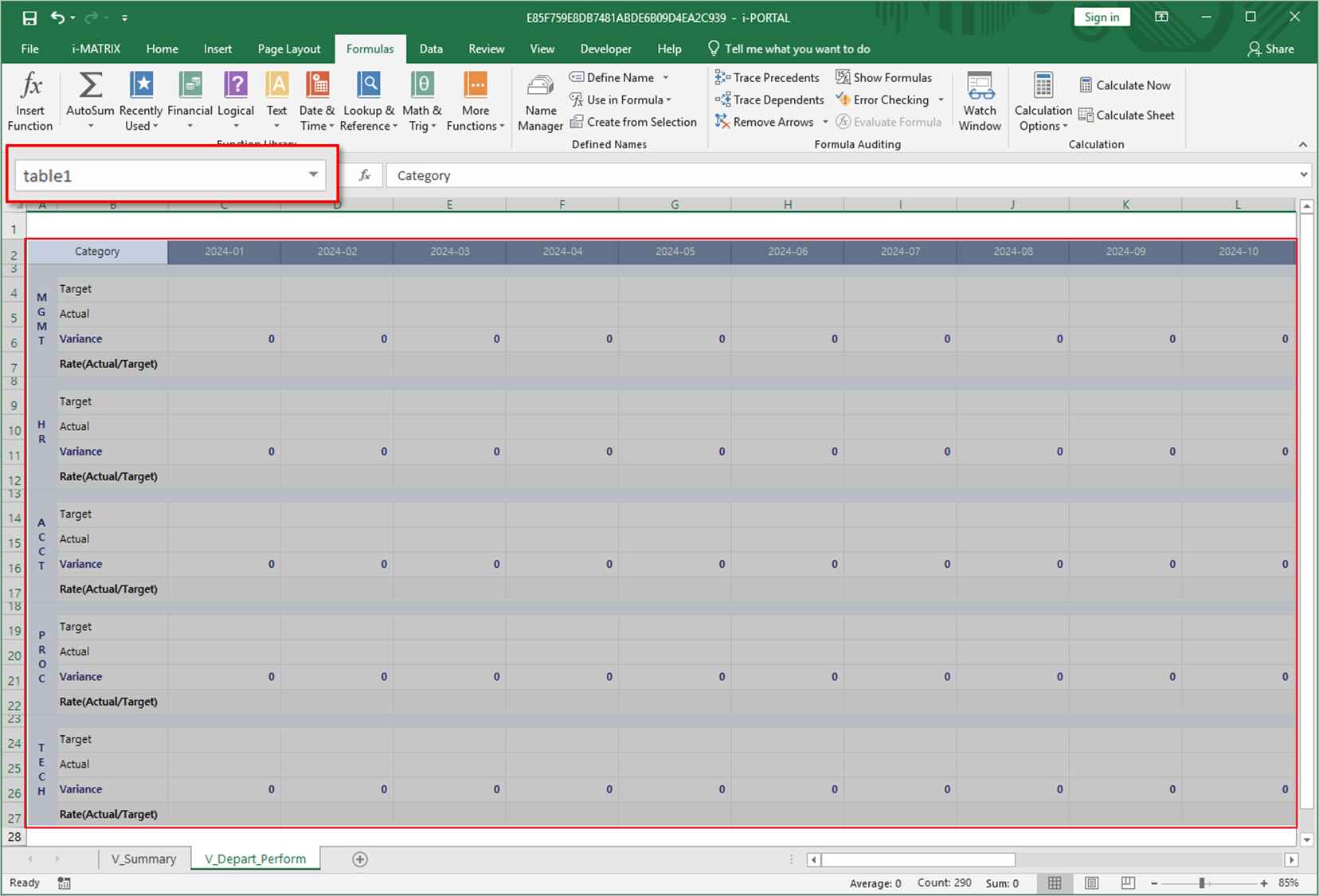Viewport: 1319px width, 896px height.
Task: Click Calculate Now
Action: 1125,85
